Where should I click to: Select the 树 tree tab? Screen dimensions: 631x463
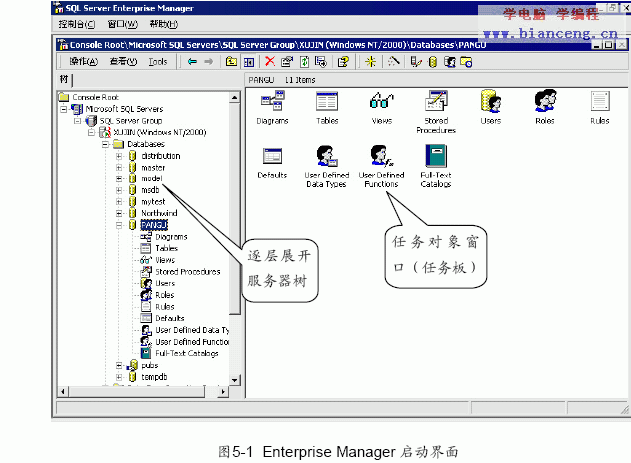tap(64, 79)
